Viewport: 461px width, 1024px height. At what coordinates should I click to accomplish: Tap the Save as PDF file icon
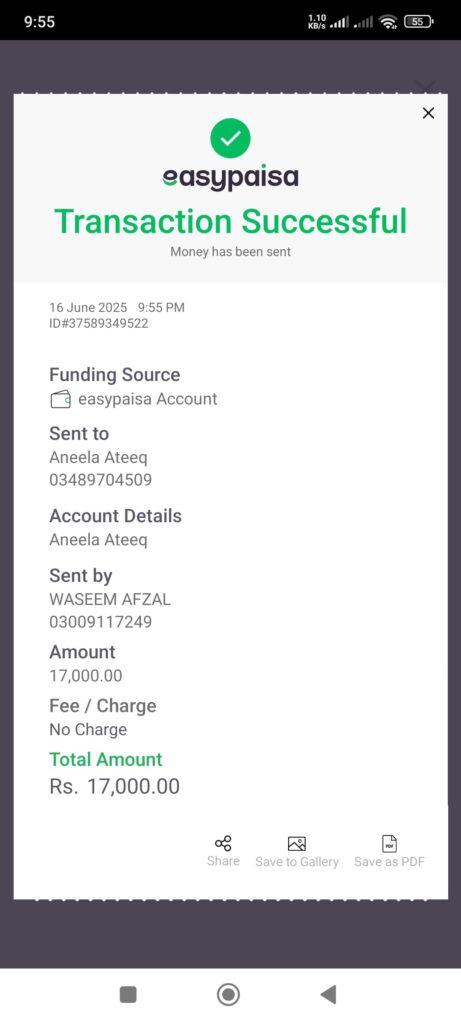[389, 844]
